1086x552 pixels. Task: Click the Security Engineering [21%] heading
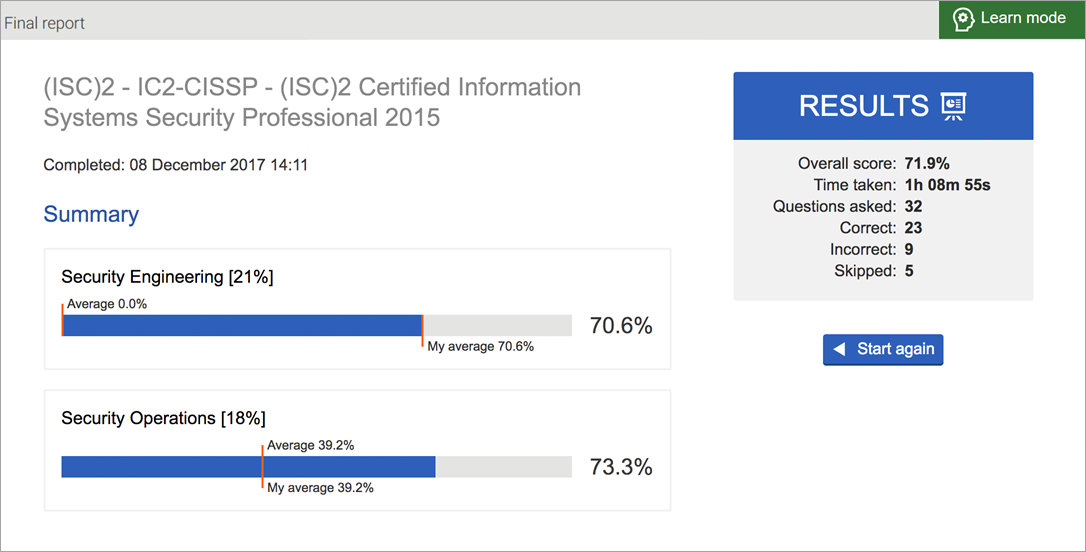pyautogui.click(x=167, y=277)
